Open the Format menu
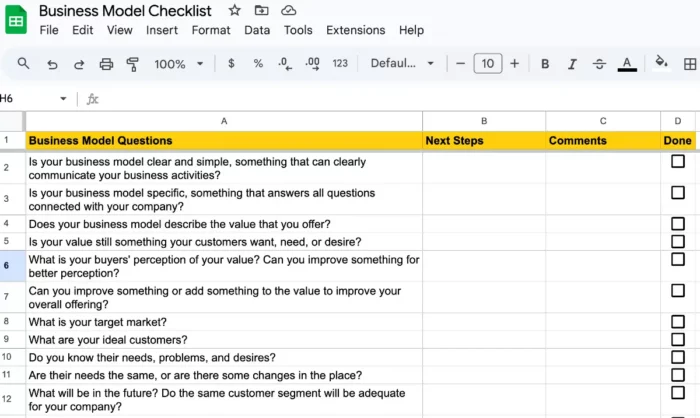Viewport: 700px width, 418px height. (211, 30)
